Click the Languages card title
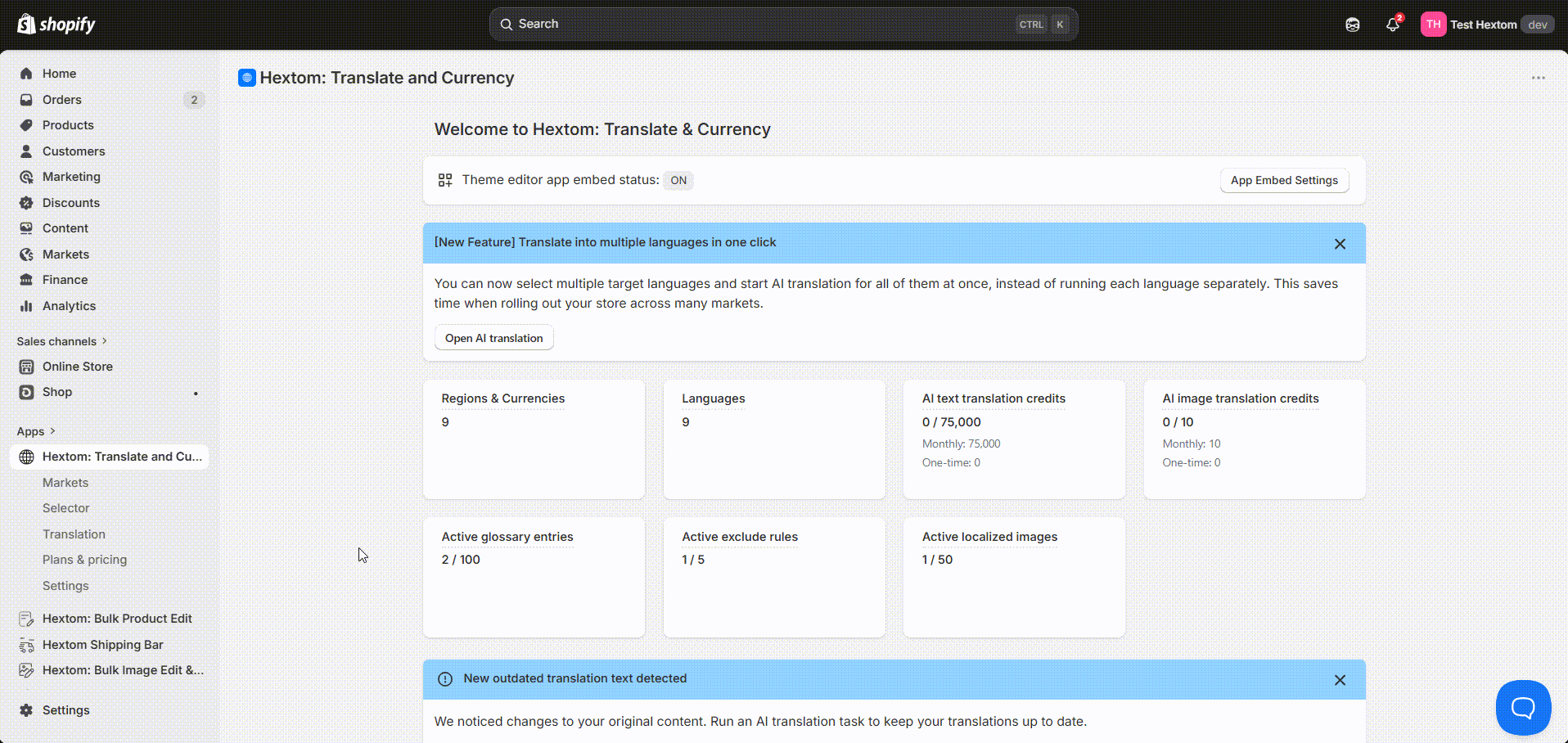 point(714,399)
